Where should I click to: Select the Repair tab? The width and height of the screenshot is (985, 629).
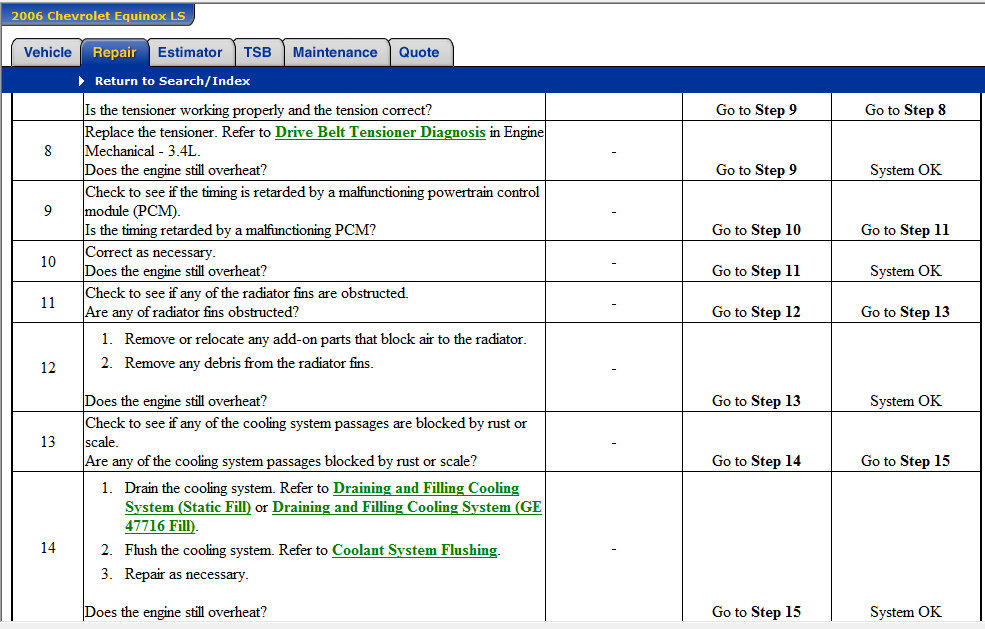[x=114, y=52]
